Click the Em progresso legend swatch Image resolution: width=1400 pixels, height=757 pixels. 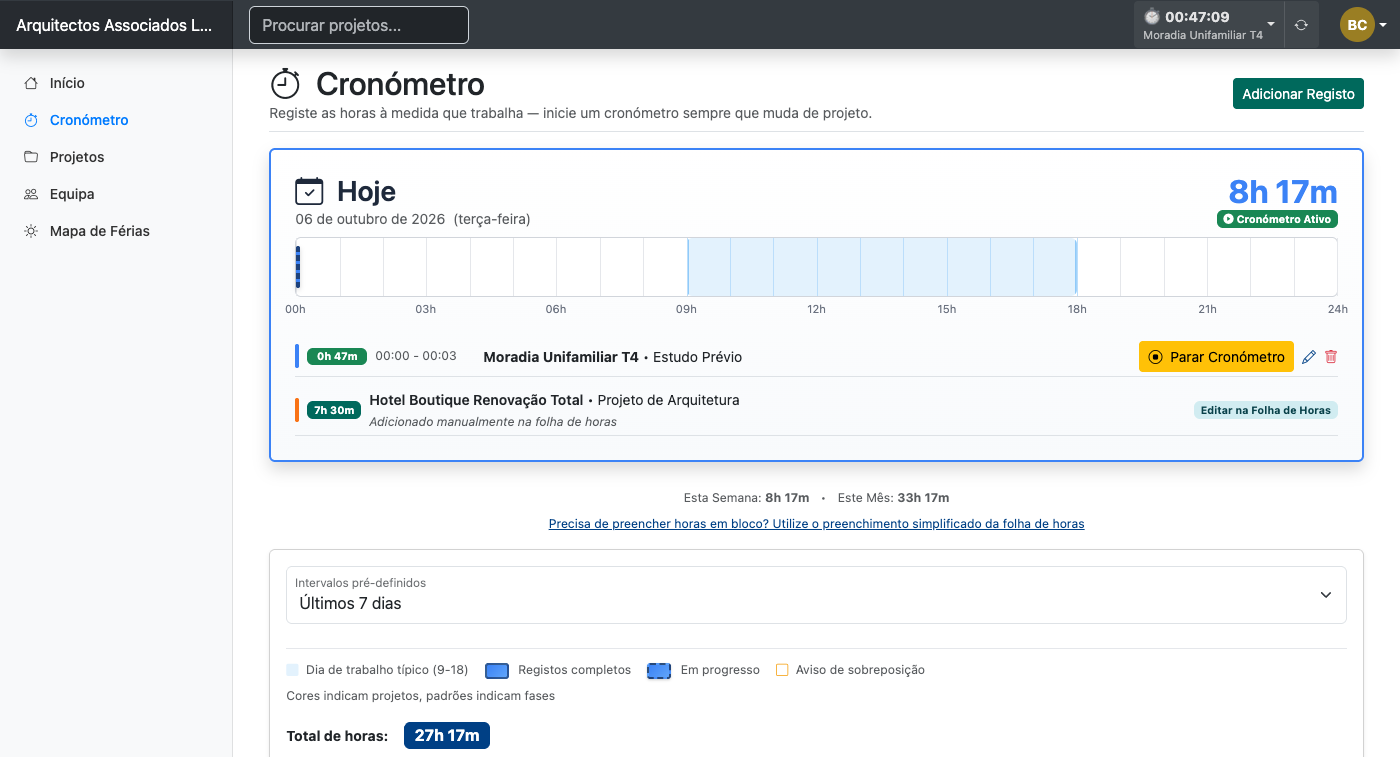coord(660,670)
